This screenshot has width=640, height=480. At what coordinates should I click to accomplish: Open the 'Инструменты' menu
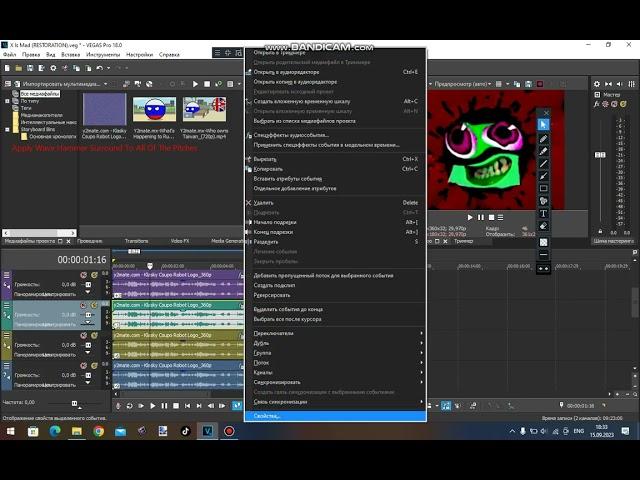tap(103, 54)
